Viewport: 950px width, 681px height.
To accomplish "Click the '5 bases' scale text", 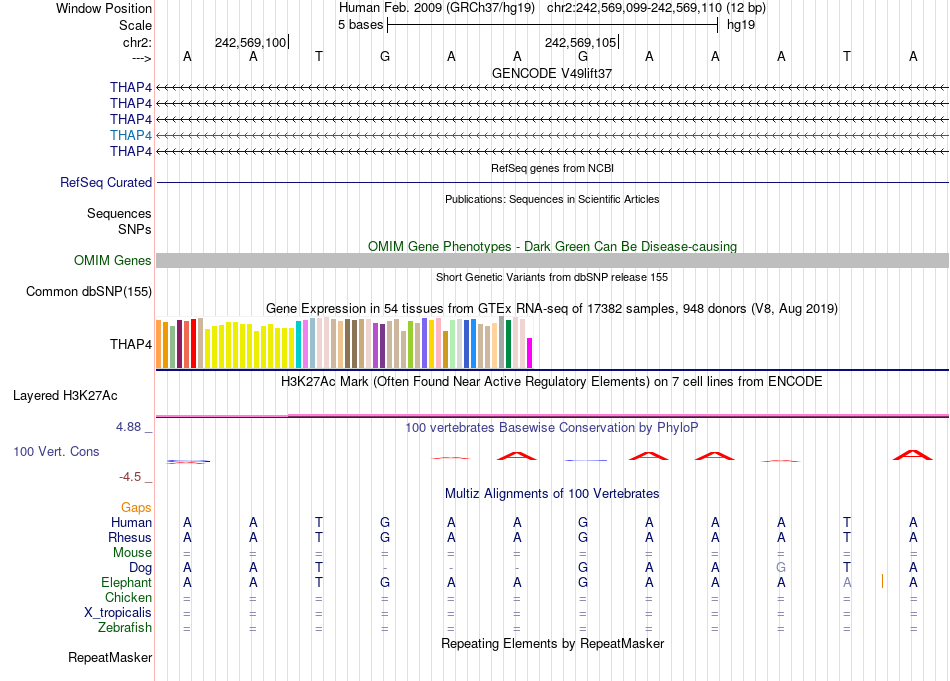I will (360, 25).
